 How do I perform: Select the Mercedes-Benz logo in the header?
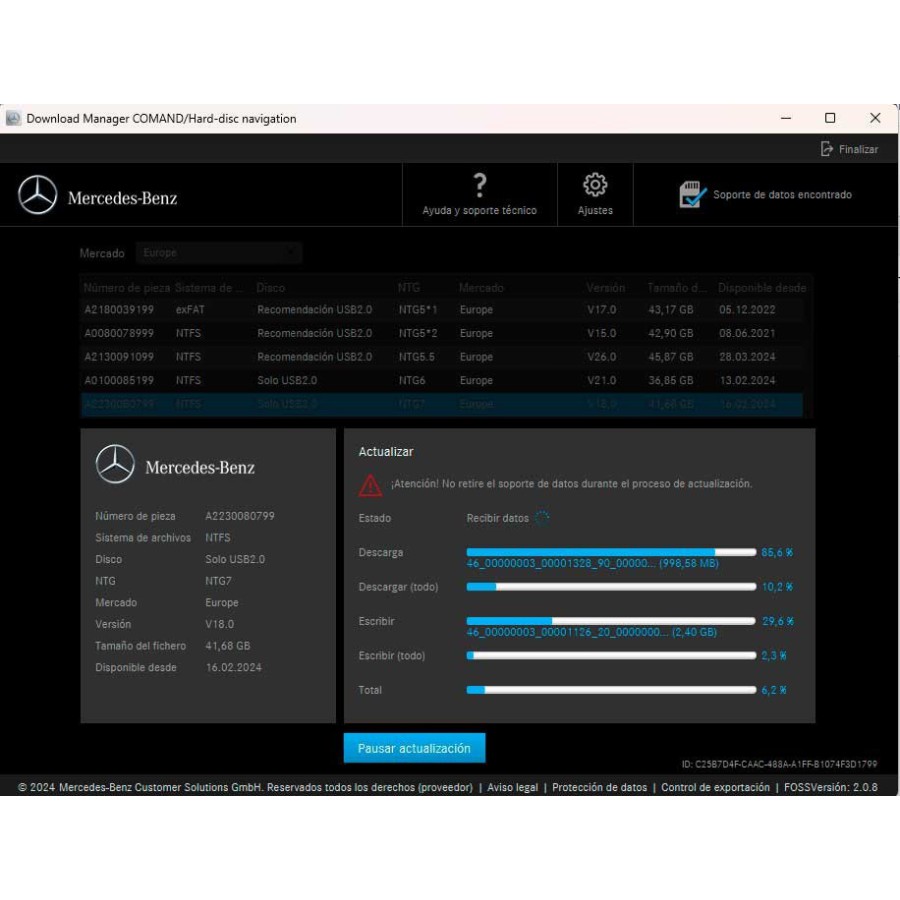pyautogui.click(x=37, y=194)
